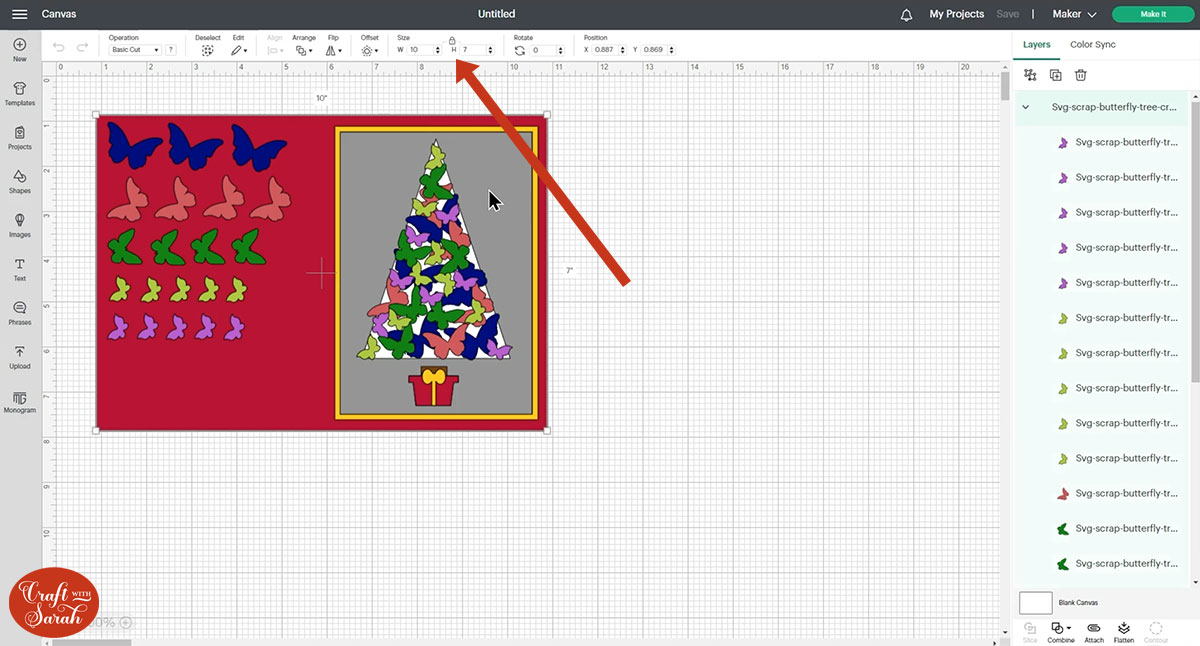Click the Rotate angle input field
The height and width of the screenshot is (646, 1200).
point(544,50)
